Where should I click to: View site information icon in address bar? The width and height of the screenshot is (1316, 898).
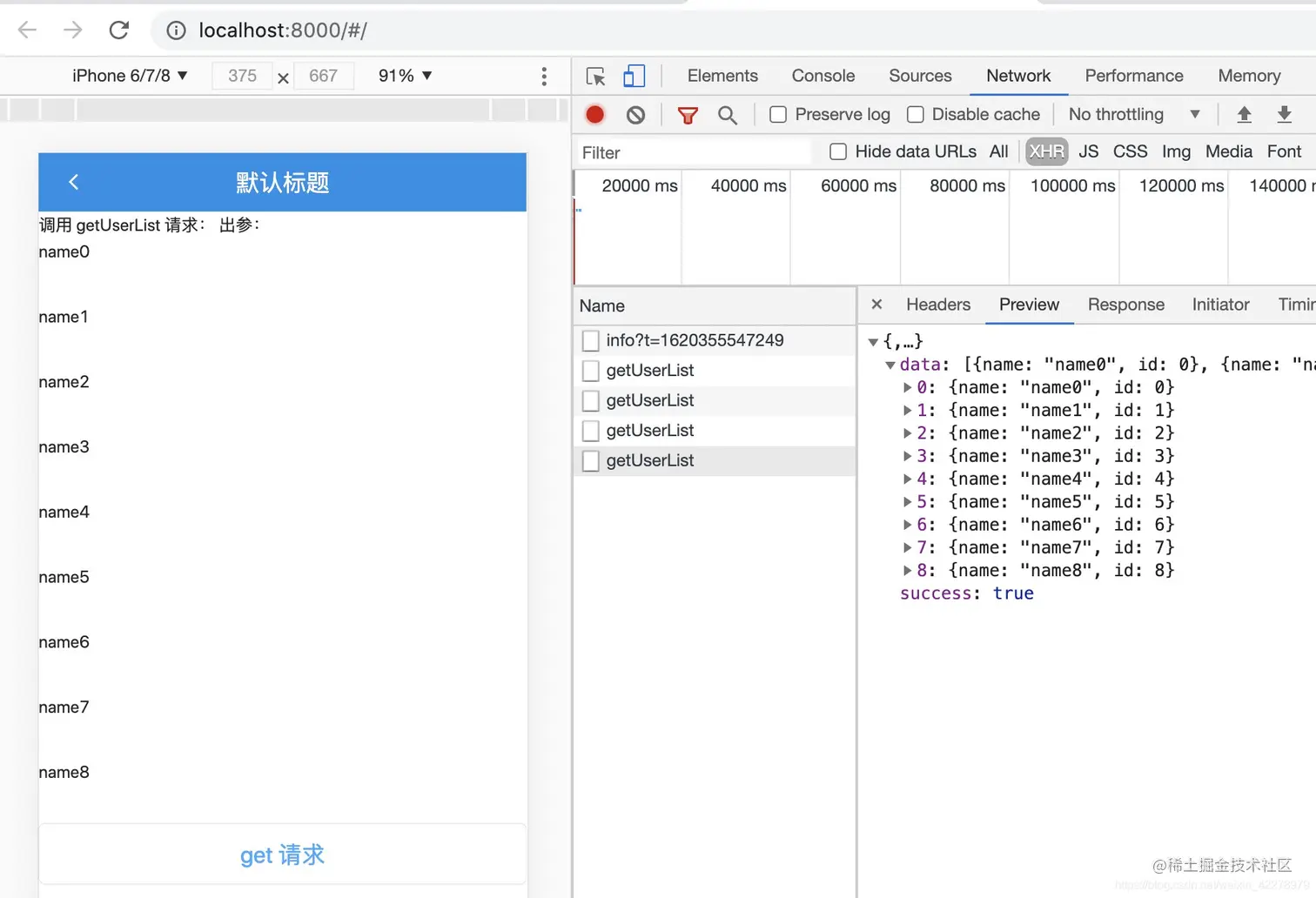[x=176, y=30]
